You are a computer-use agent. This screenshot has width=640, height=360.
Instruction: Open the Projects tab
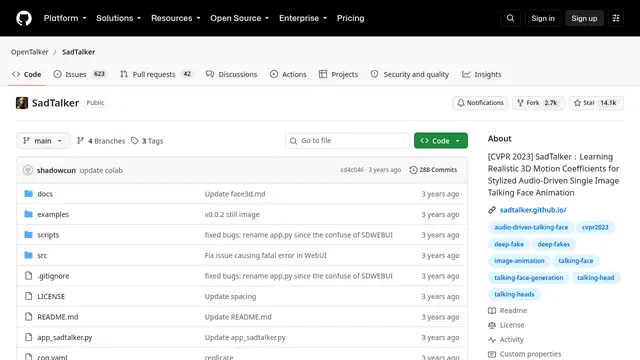(338, 74)
